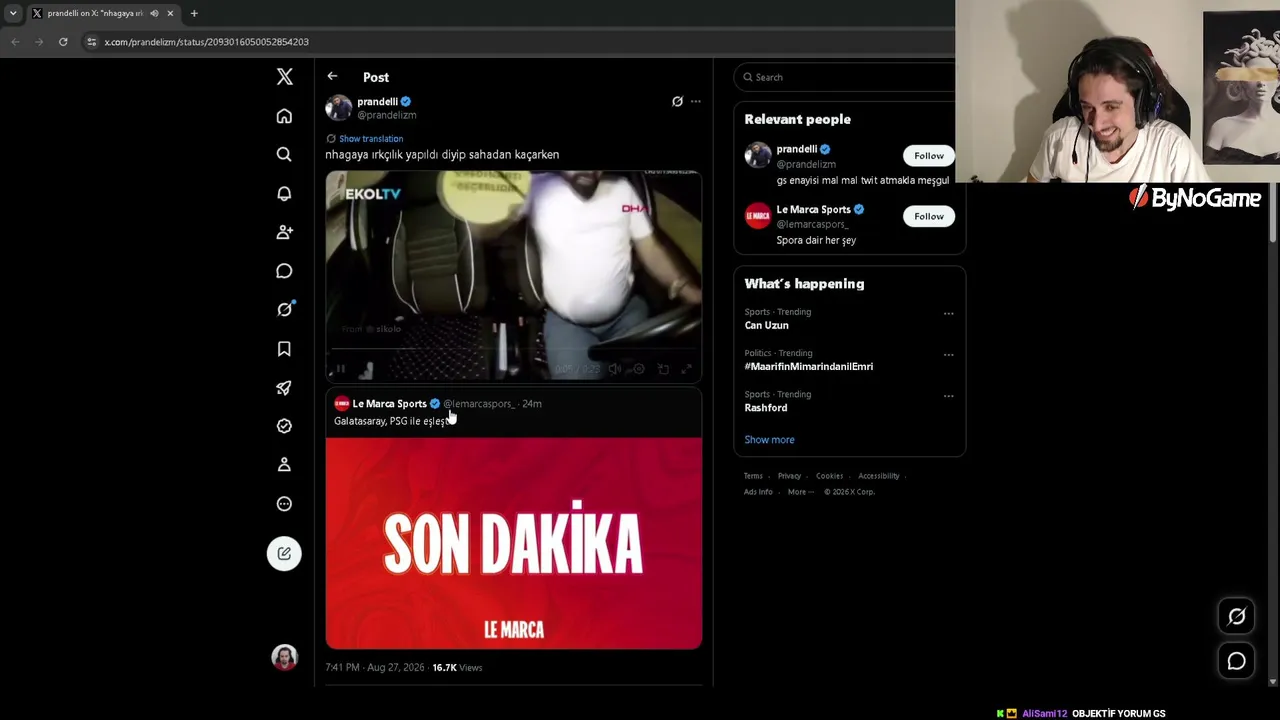
Task: Open trending topic Can Uzun
Action: coord(767,325)
